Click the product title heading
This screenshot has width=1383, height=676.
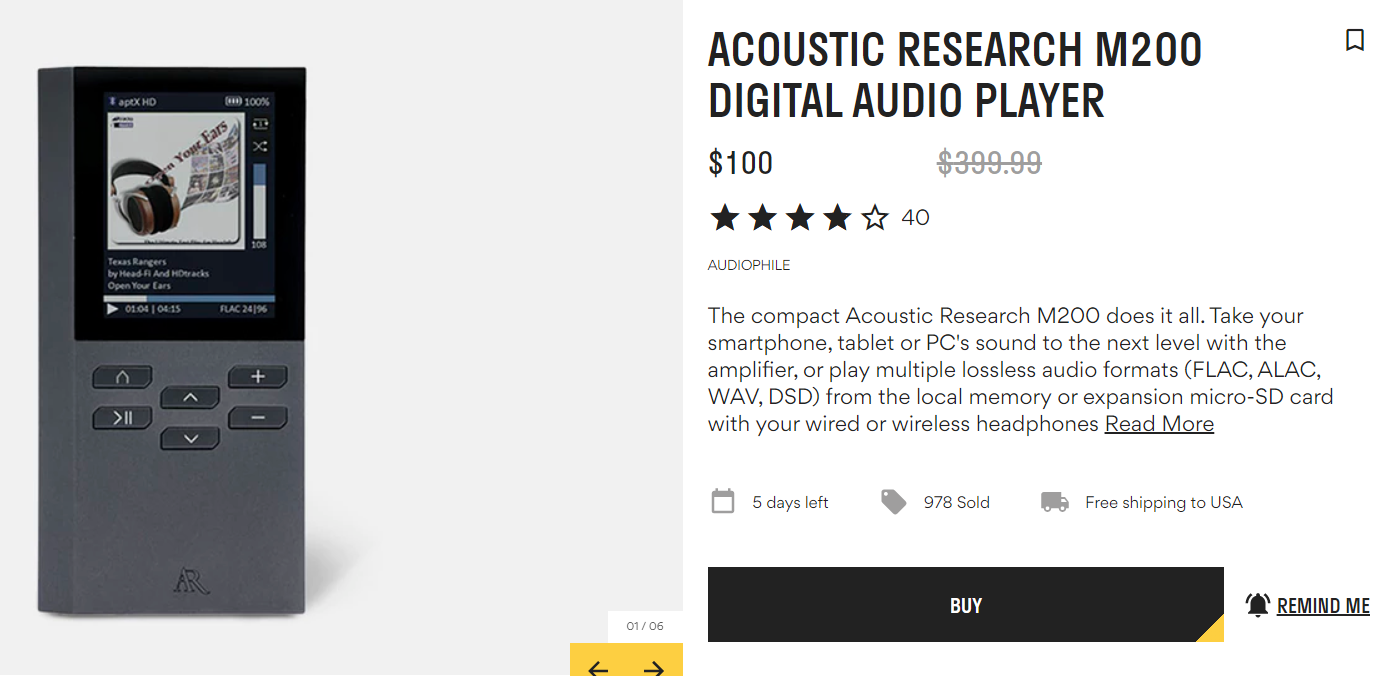tap(954, 75)
